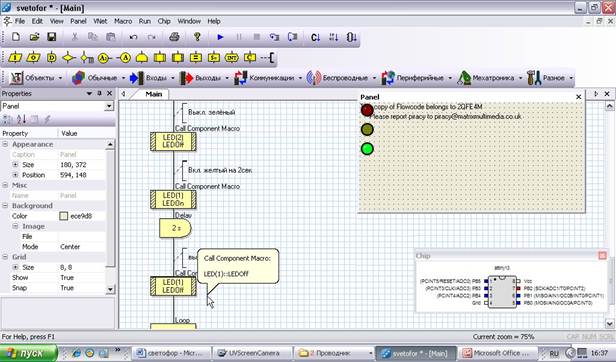This screenshot has height=362, width=616.
Task: Open the Разное components dropdown
Action: [550, 78]
